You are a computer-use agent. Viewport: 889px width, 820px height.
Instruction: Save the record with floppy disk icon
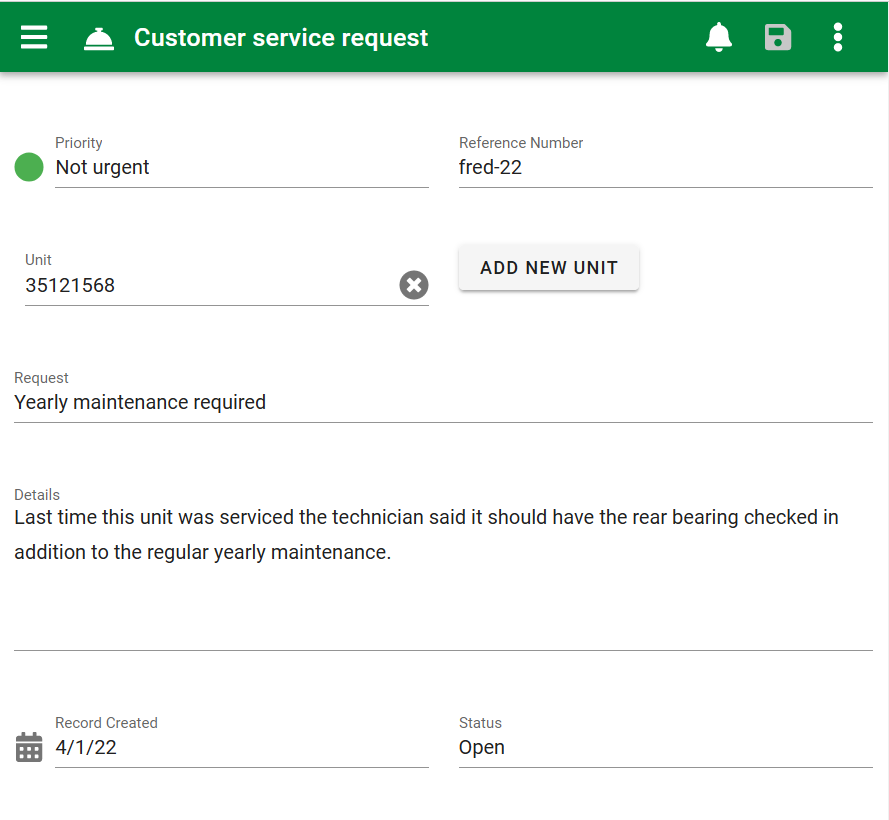coord(778,37)
